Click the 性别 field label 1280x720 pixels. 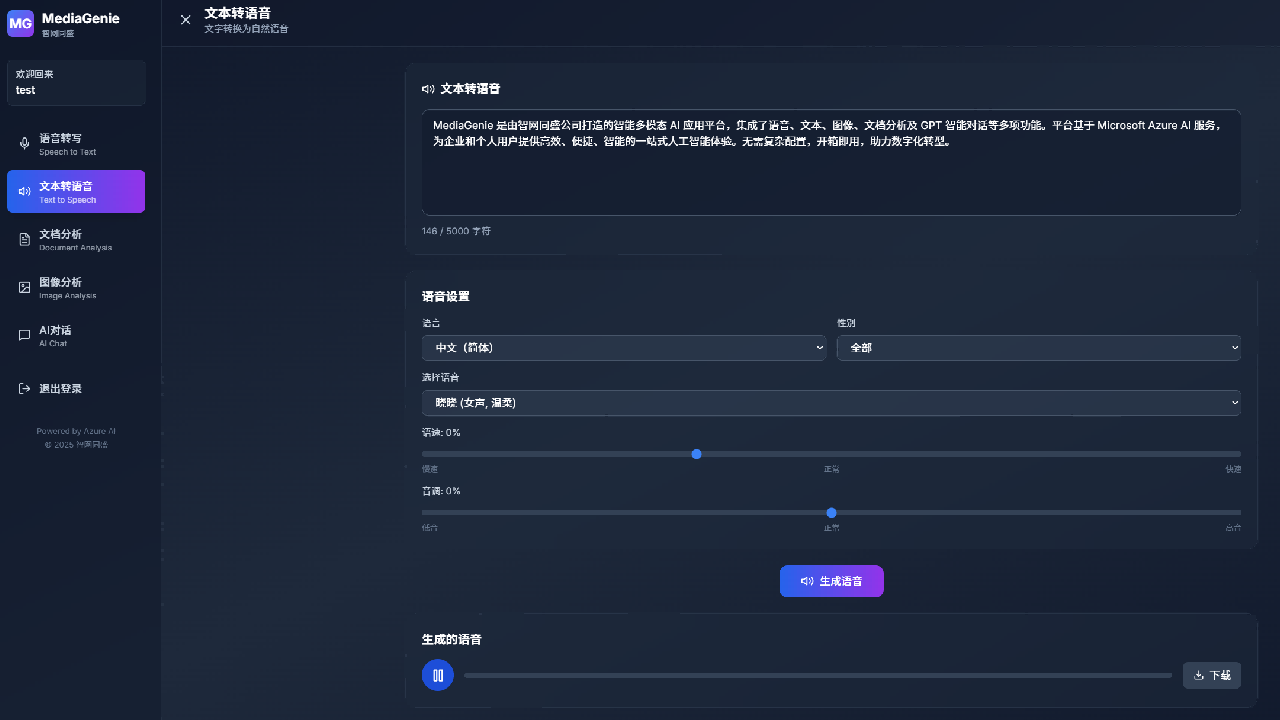click(x=846, y=323)
